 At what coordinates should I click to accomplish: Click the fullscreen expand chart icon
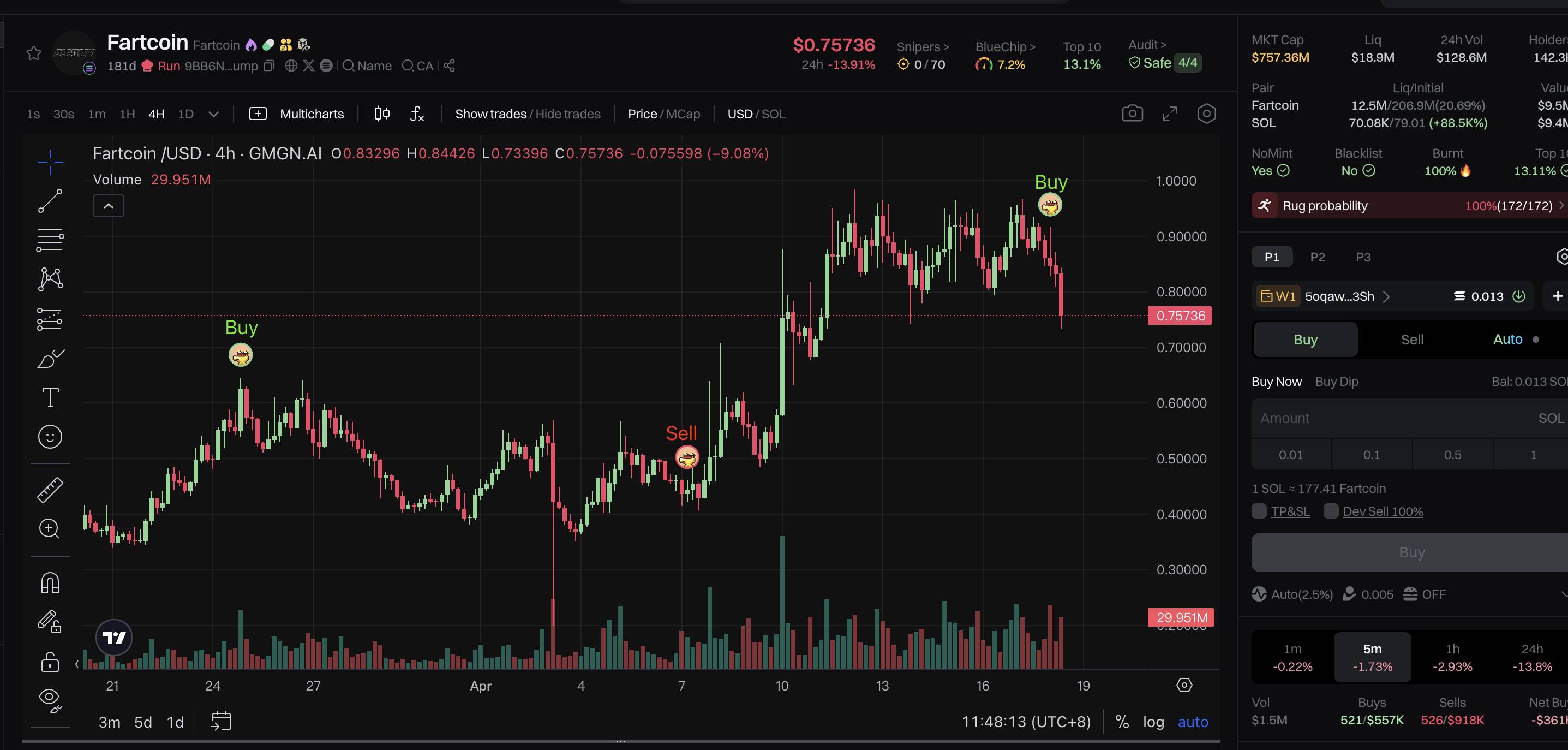coord(1169,114)
